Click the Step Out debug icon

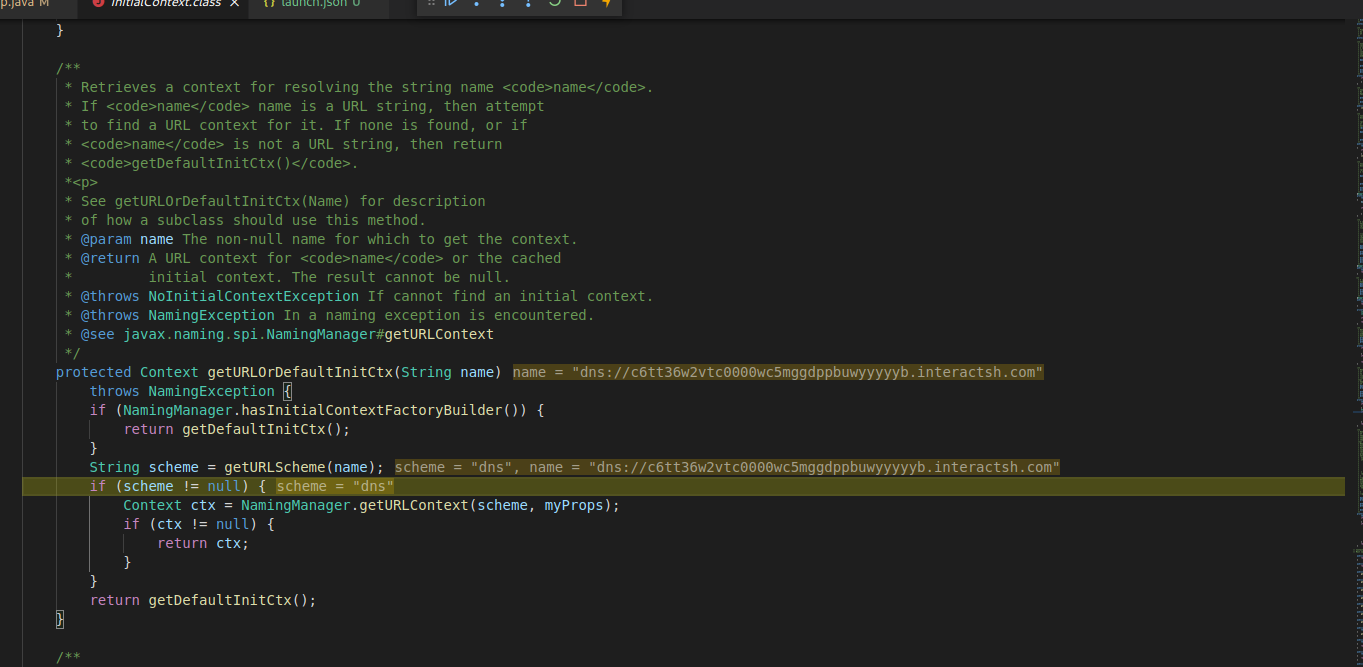point(528,4)
